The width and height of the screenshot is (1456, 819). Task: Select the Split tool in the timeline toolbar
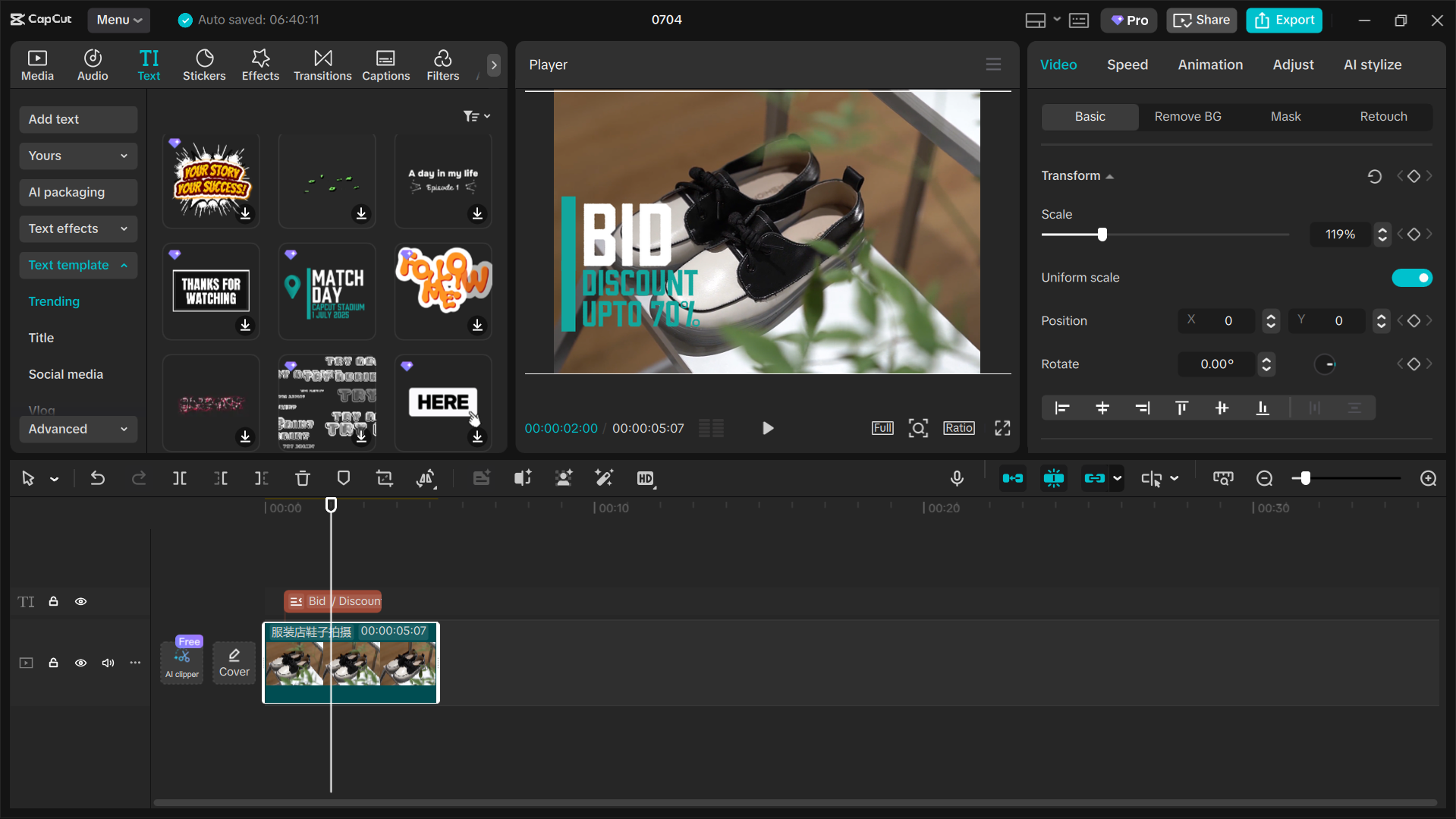click(x=180, y=478)
